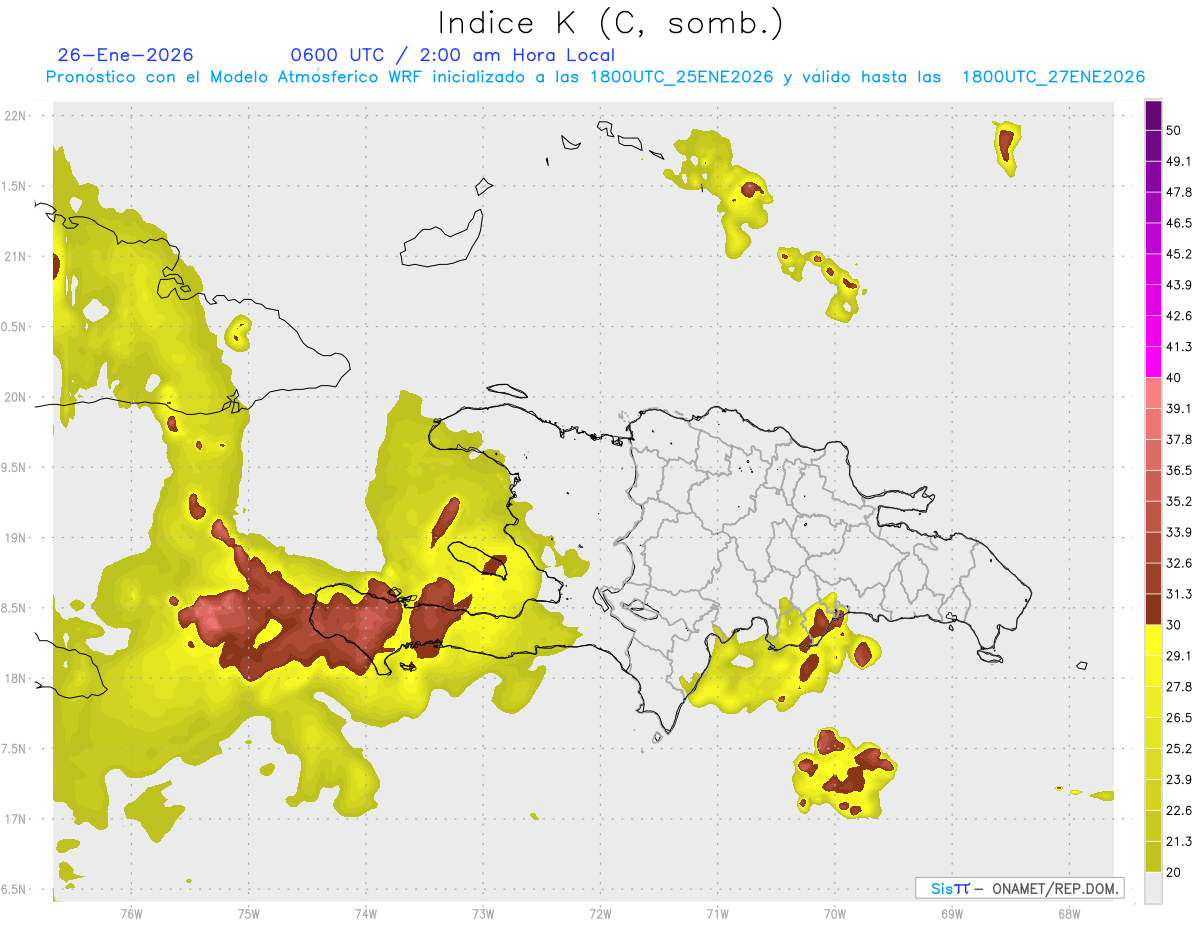1200x927 pixels.
Task: Click the colorbar value "33.9"
Action: (1179, 532)
